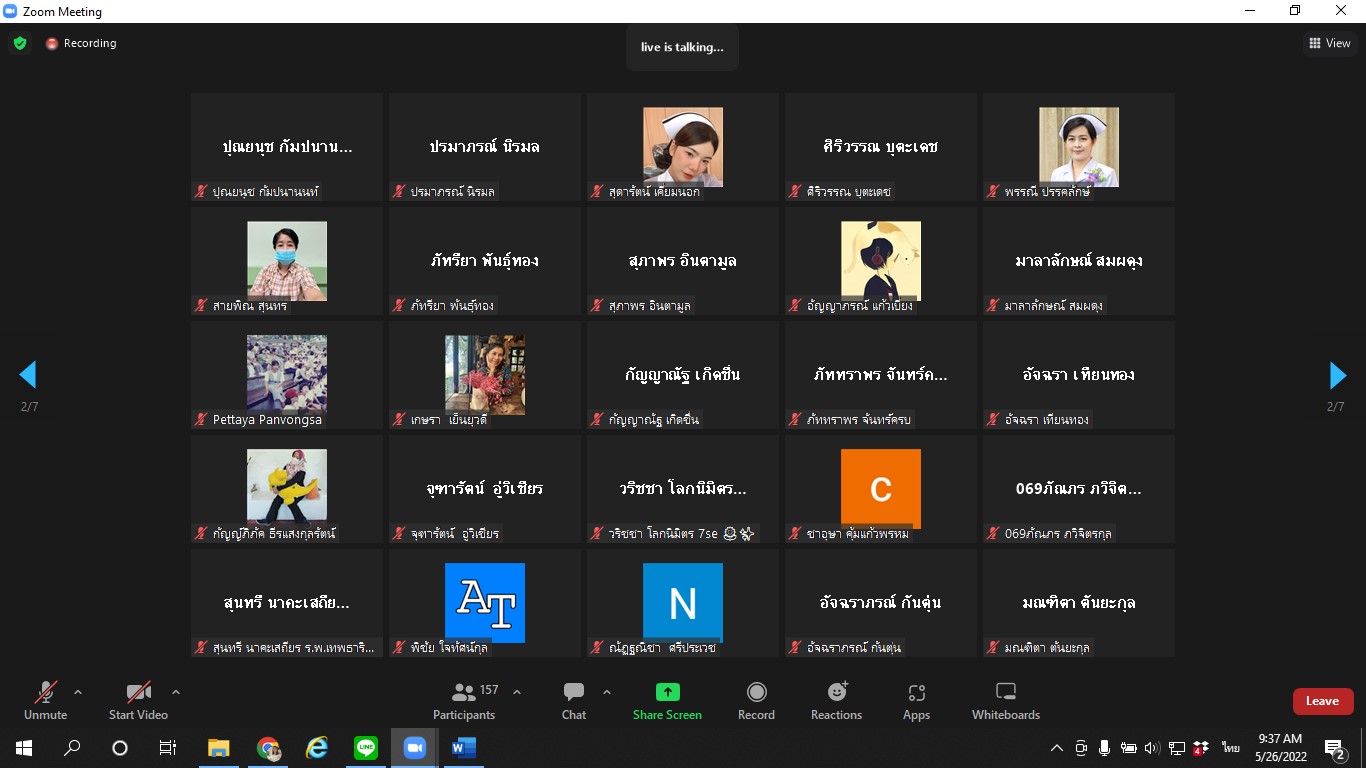Turn on camera with Start Video

tap(138, 700)
